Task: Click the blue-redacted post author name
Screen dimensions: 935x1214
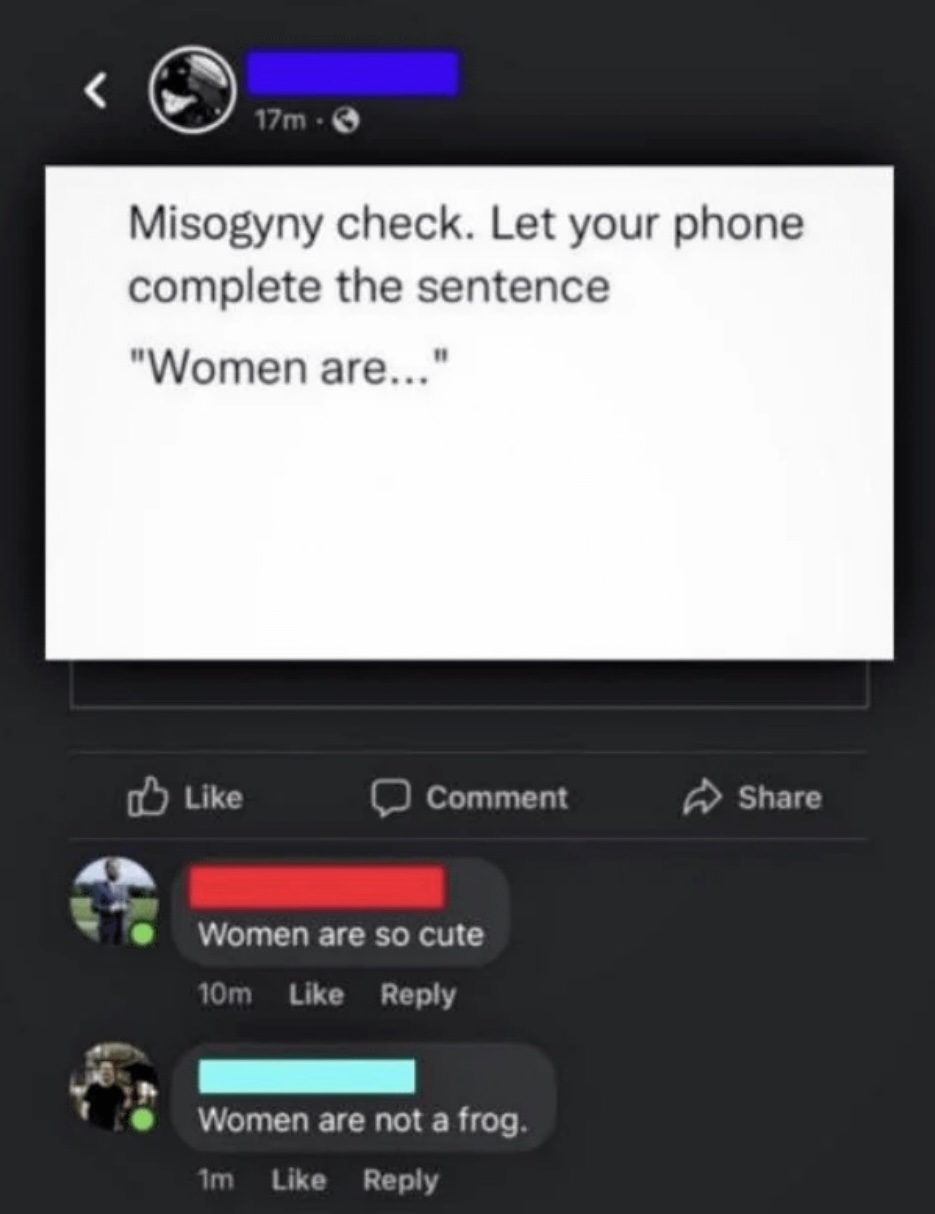Action: point(353,74)
